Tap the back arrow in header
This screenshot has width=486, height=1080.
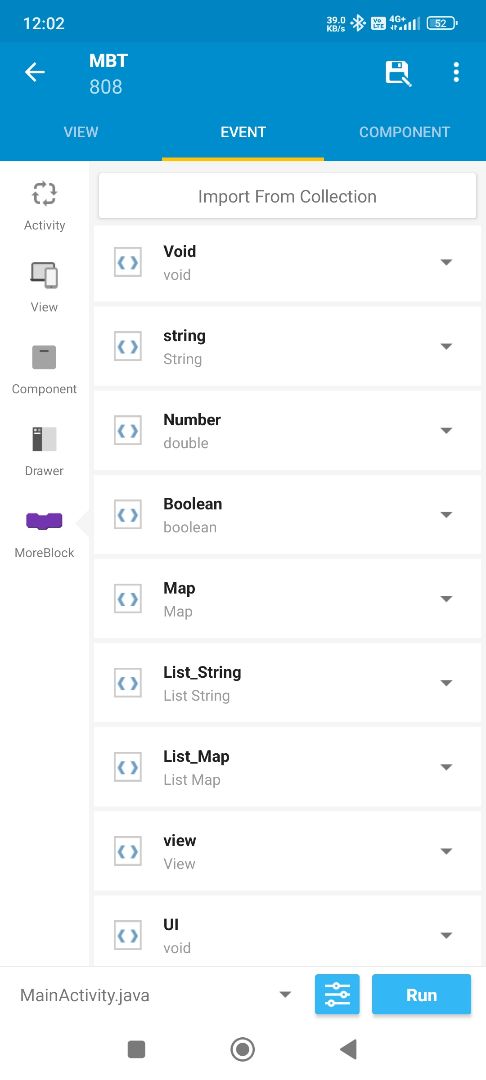click(34, 72)
